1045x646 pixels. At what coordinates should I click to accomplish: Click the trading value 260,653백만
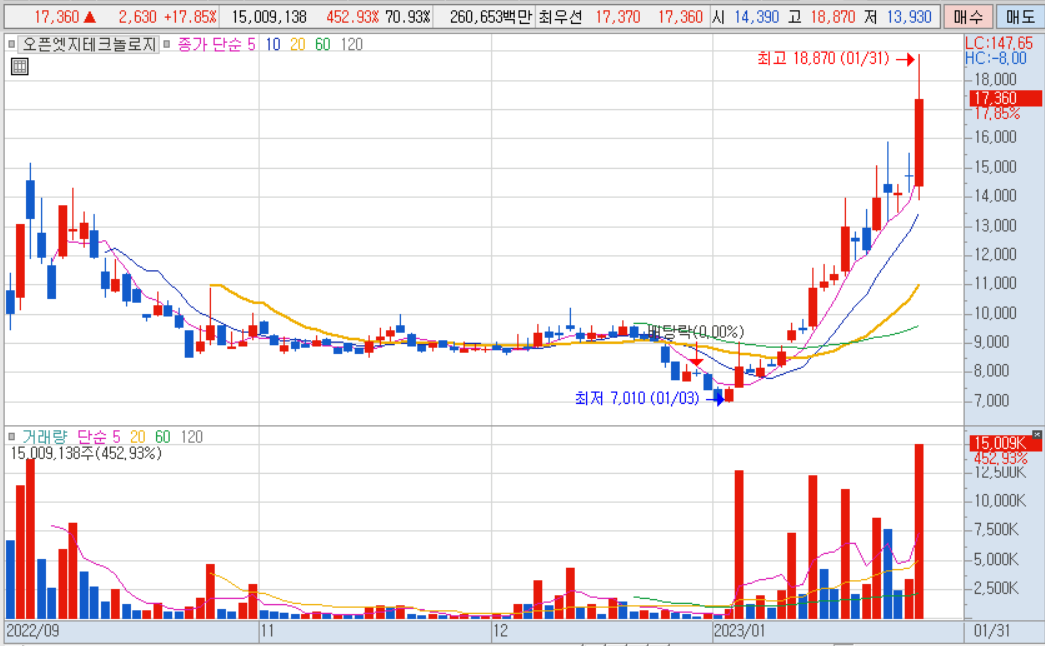click(491, 17)
